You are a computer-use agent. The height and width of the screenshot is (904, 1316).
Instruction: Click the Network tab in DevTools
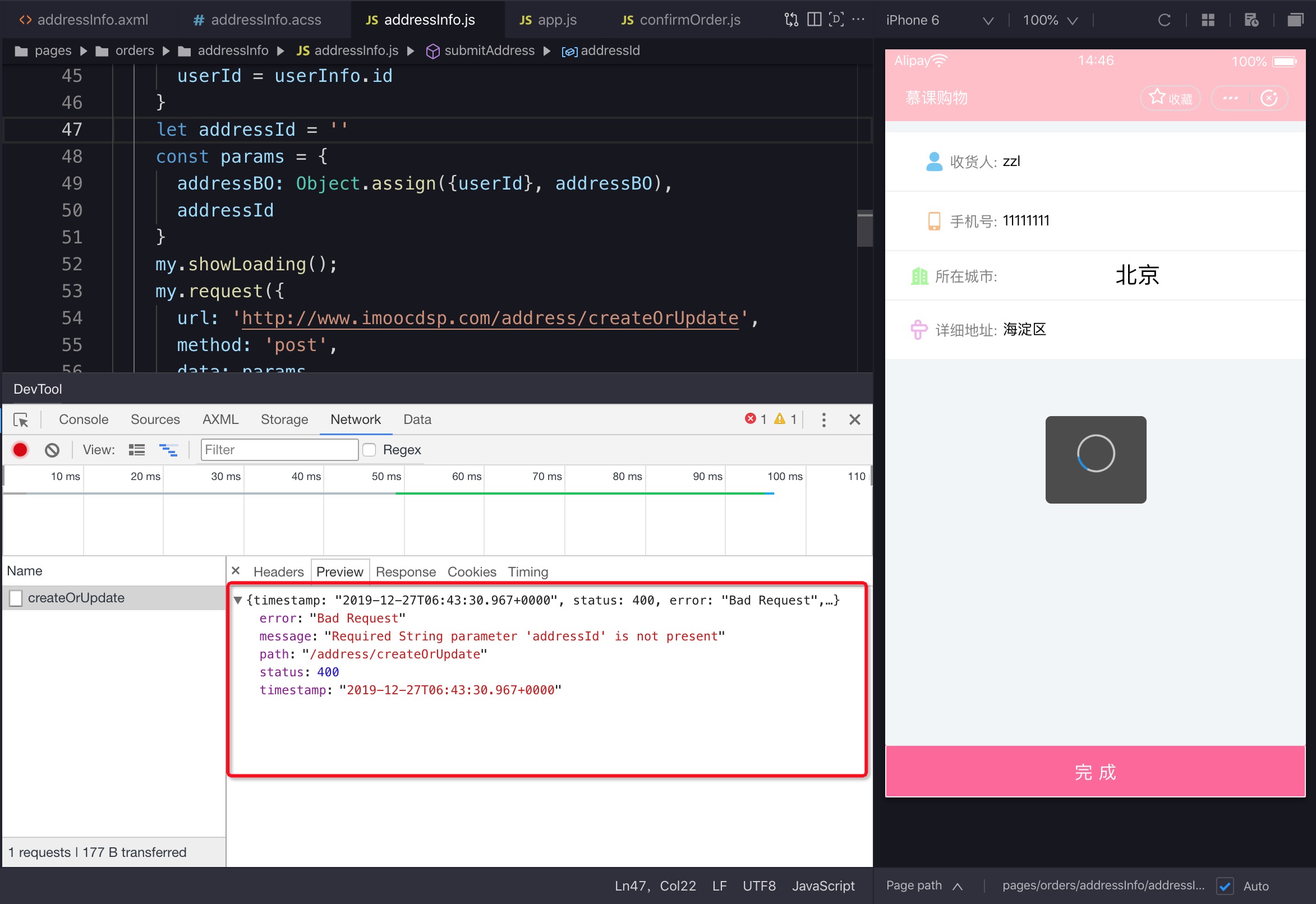355,419
